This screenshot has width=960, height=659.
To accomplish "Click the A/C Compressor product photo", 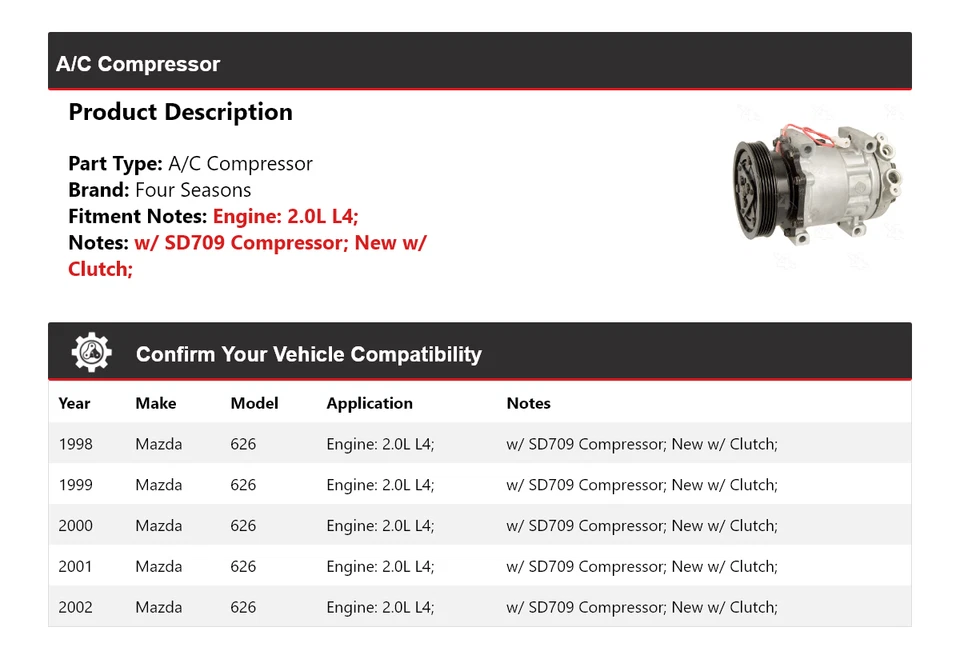I will tap(815, 185).
